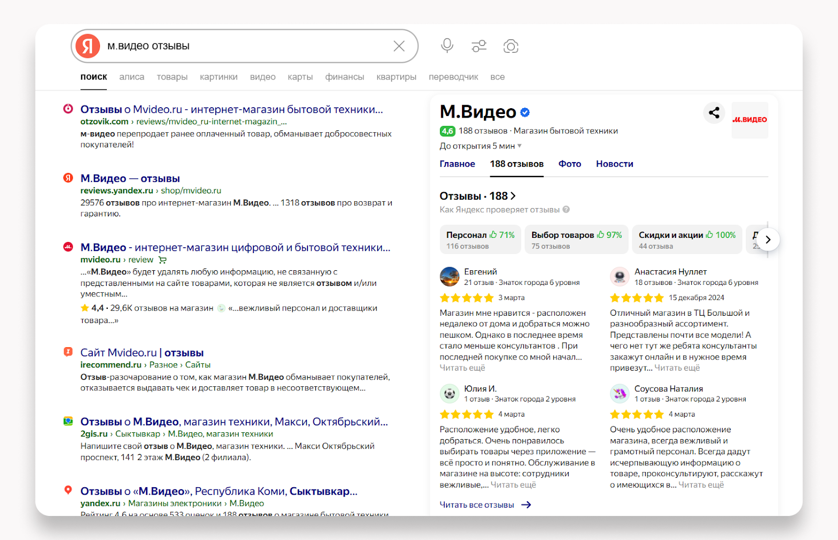Switch to the 'карты' tab

(x=300, y=76)
